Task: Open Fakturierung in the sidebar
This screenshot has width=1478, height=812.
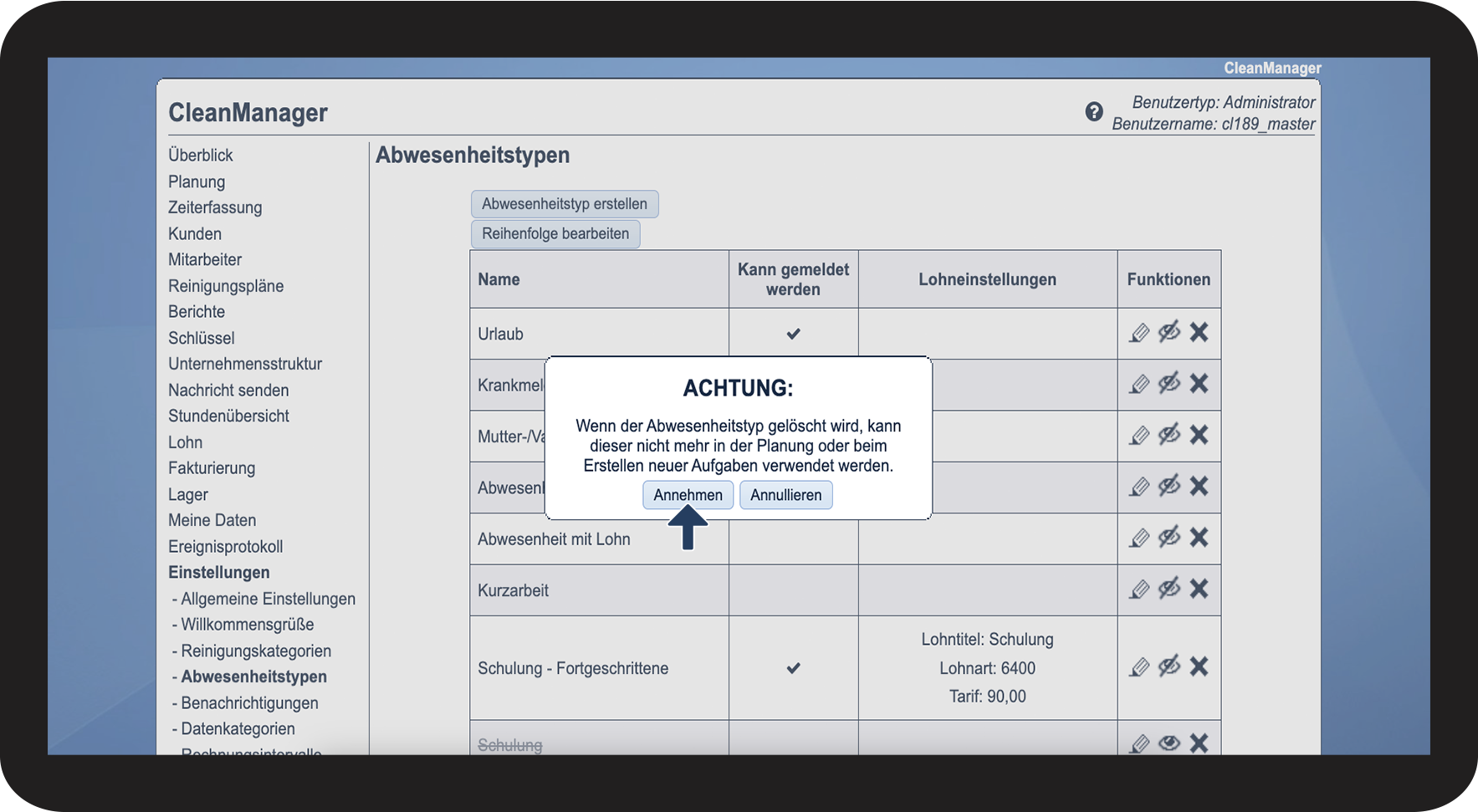Action: (212, 468)
